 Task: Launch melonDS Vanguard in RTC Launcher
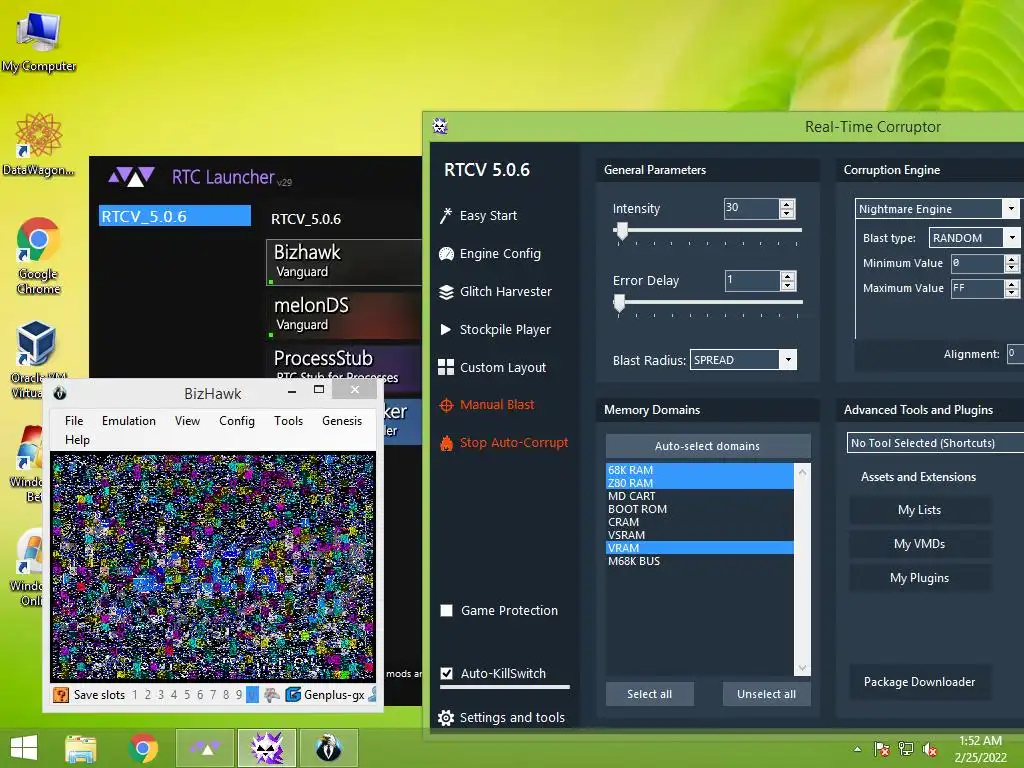click(x=344, y=315)
